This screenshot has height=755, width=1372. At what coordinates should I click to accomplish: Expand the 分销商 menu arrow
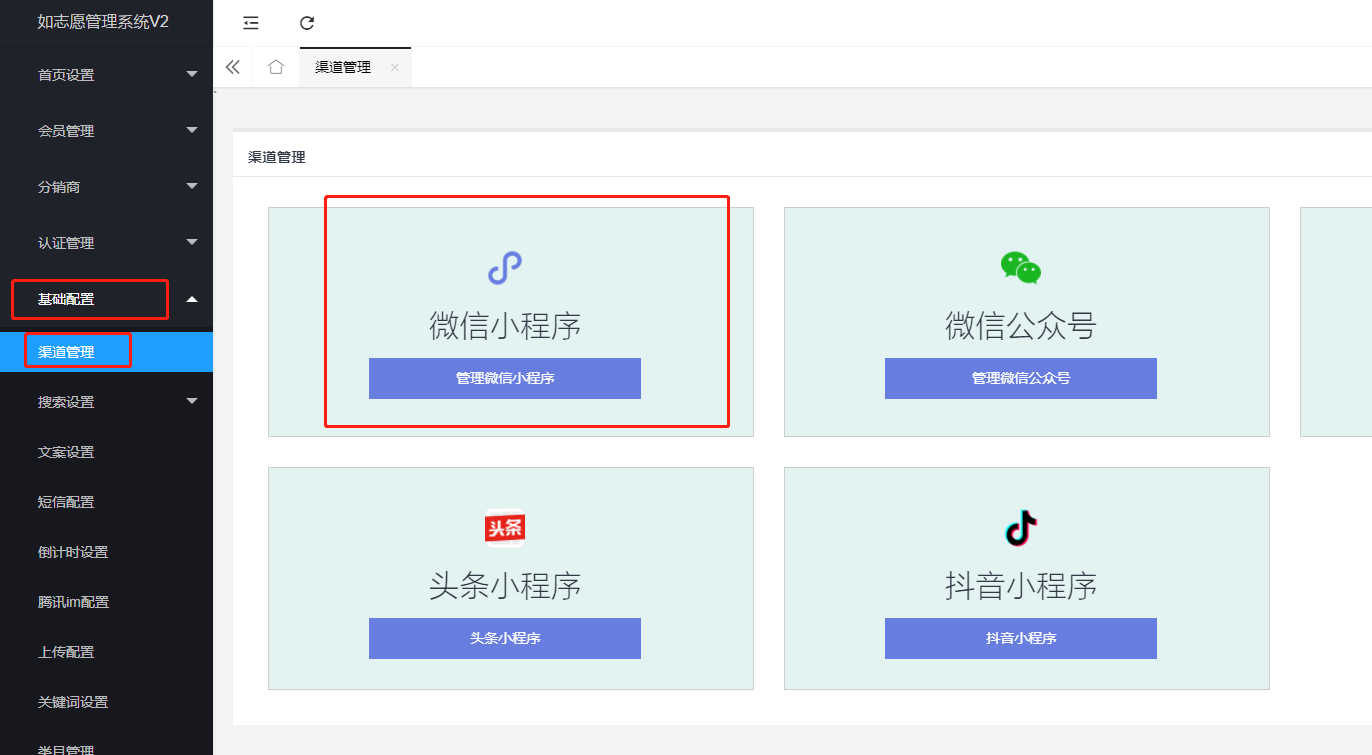coord(192,186)
